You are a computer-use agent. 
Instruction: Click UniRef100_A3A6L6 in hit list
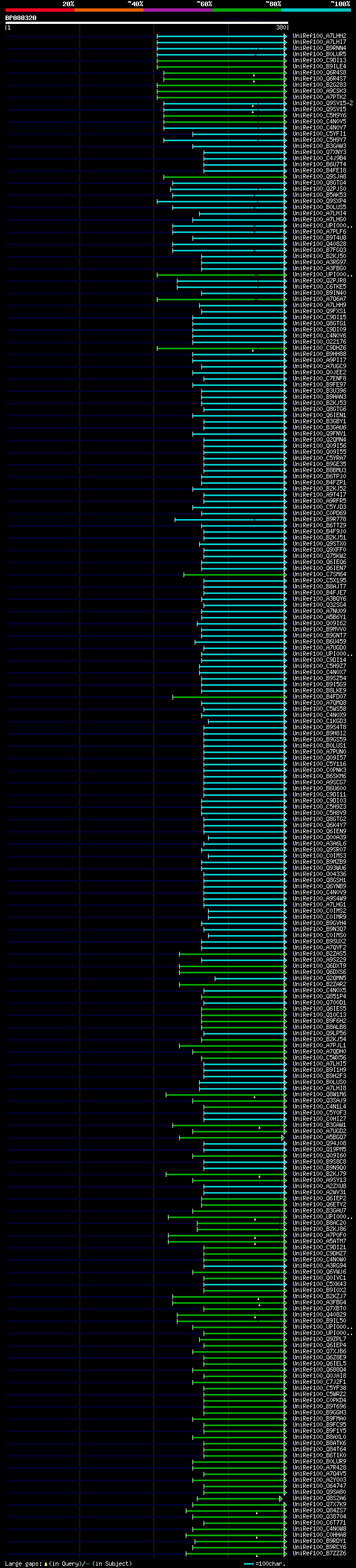[319, 843]
